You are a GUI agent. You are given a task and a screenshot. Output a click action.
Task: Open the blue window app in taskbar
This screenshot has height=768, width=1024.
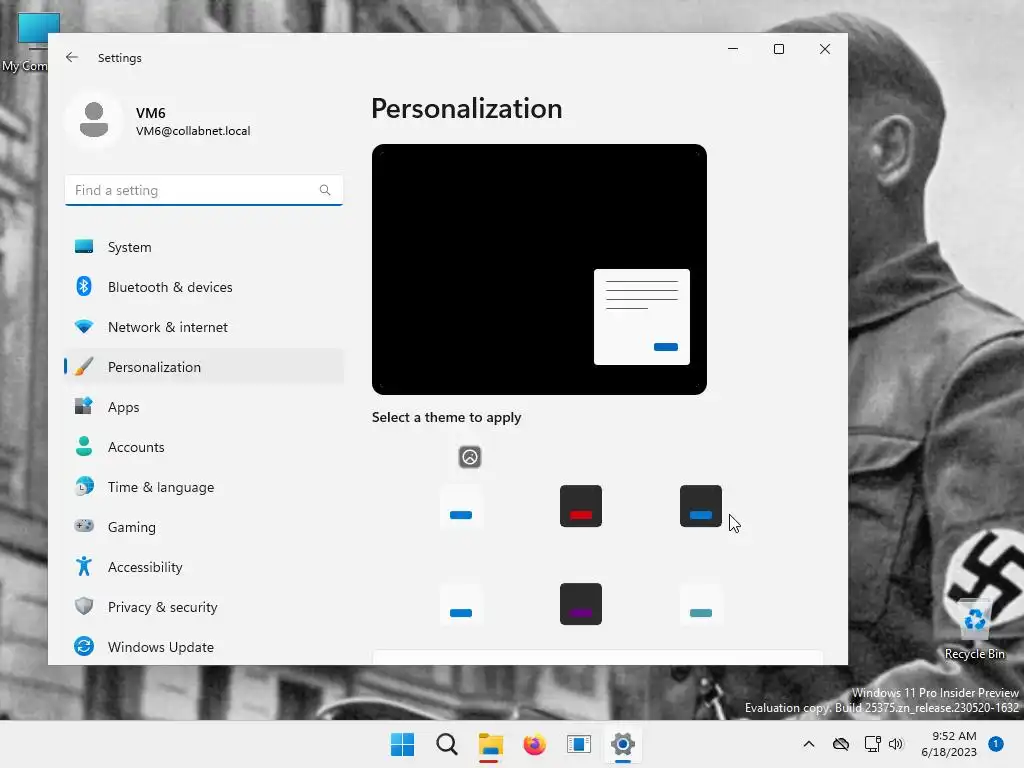[579, 744]
